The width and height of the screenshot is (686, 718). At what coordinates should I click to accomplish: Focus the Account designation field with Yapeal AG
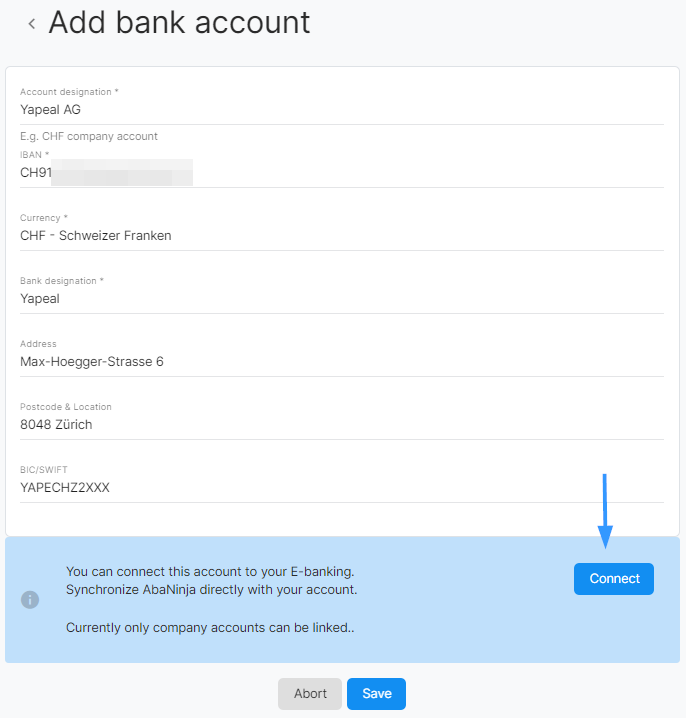pyautogui.click(x=342, y=110)
